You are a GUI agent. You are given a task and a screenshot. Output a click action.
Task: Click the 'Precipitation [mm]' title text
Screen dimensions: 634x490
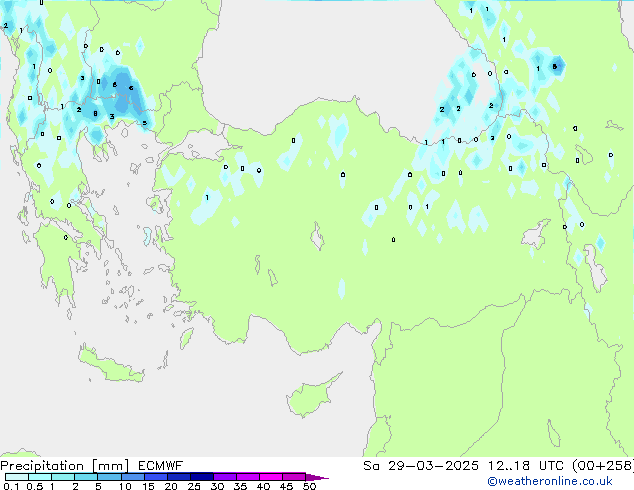click(64, 466)
